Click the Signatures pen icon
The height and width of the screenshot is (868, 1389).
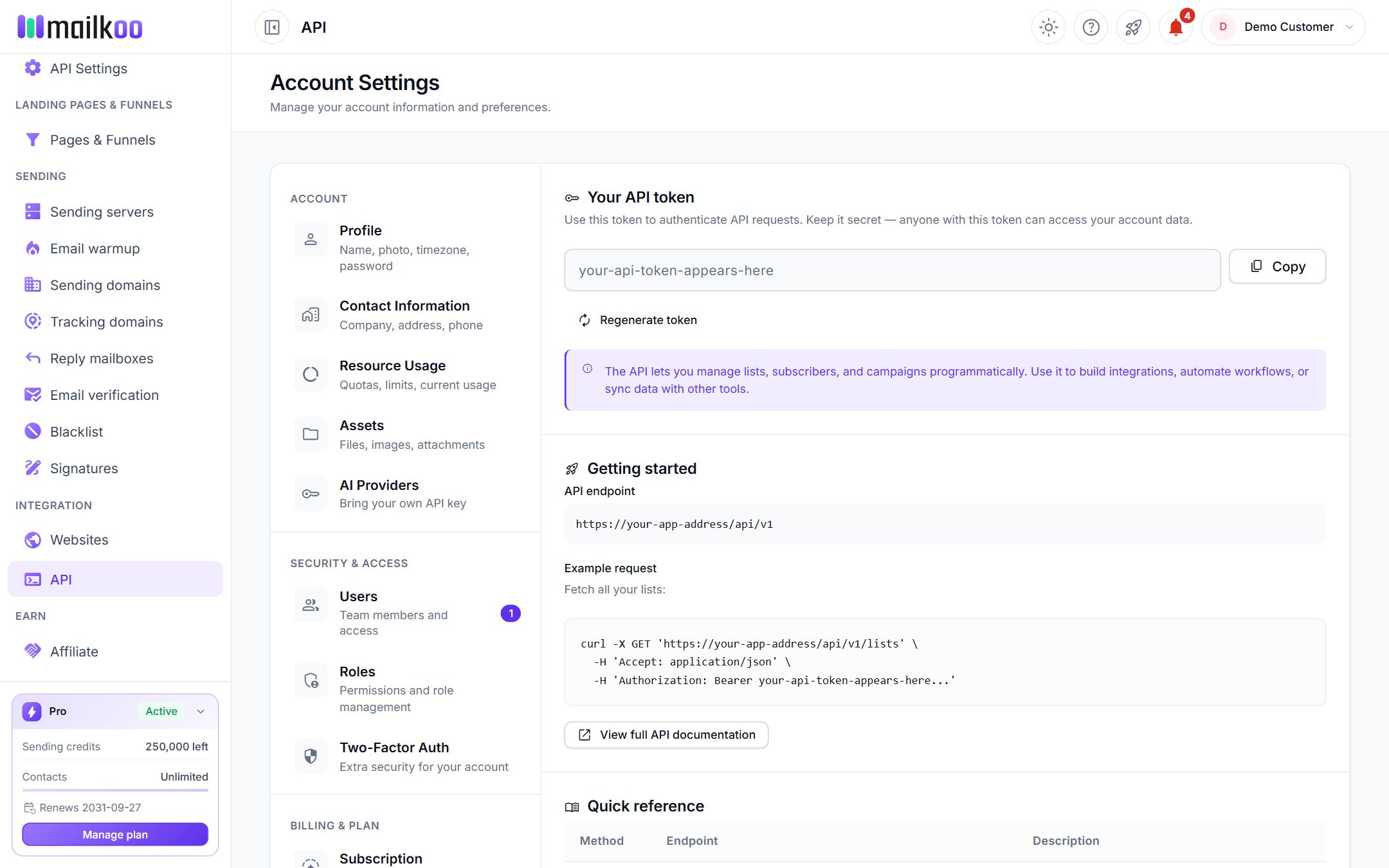click(x=33, y=468)
